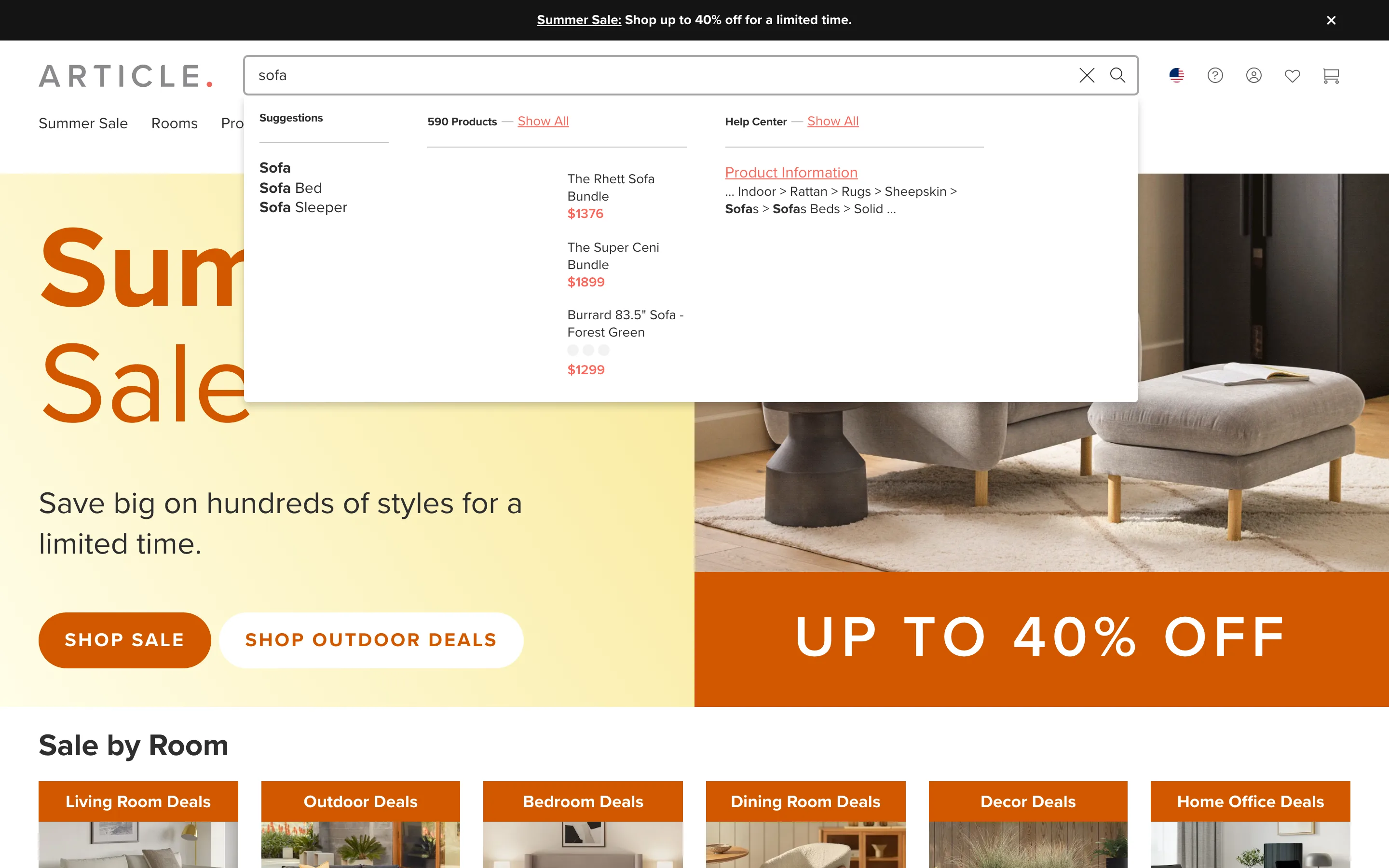Show all 590 products

[543, 121]
